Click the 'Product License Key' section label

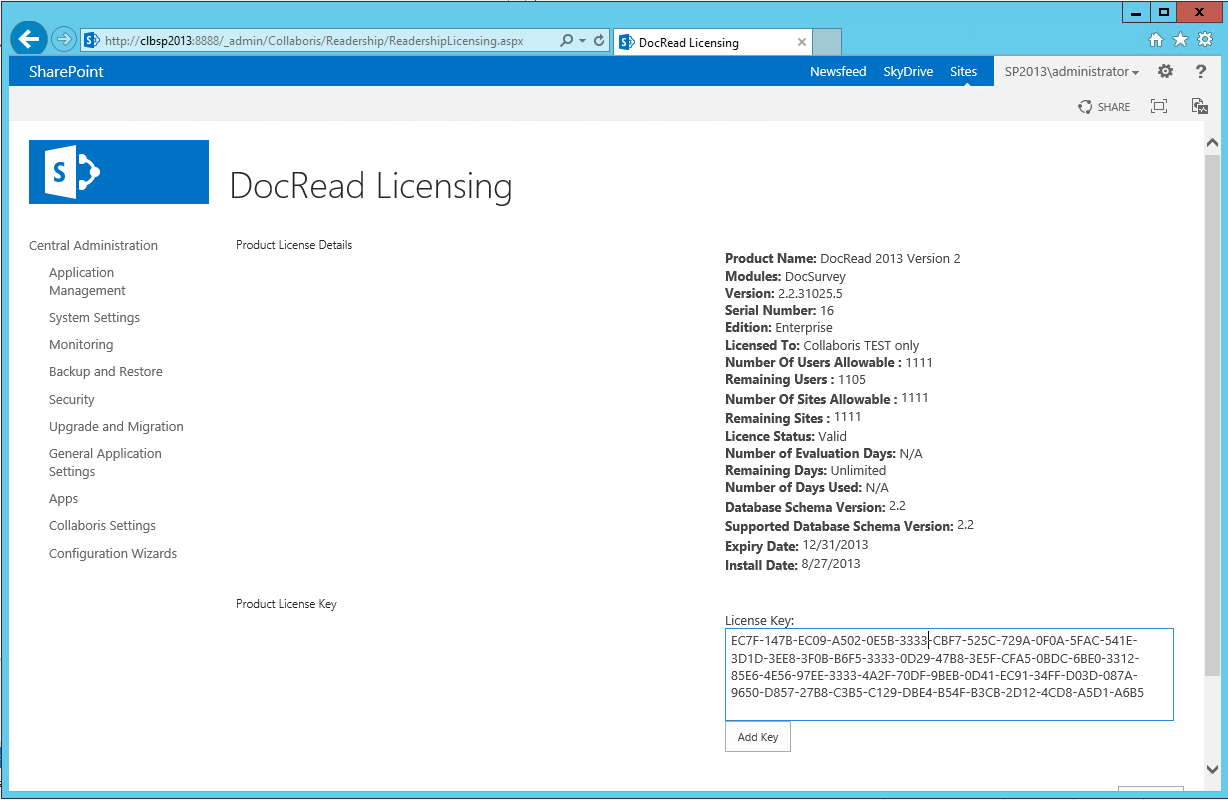(286, 604)
